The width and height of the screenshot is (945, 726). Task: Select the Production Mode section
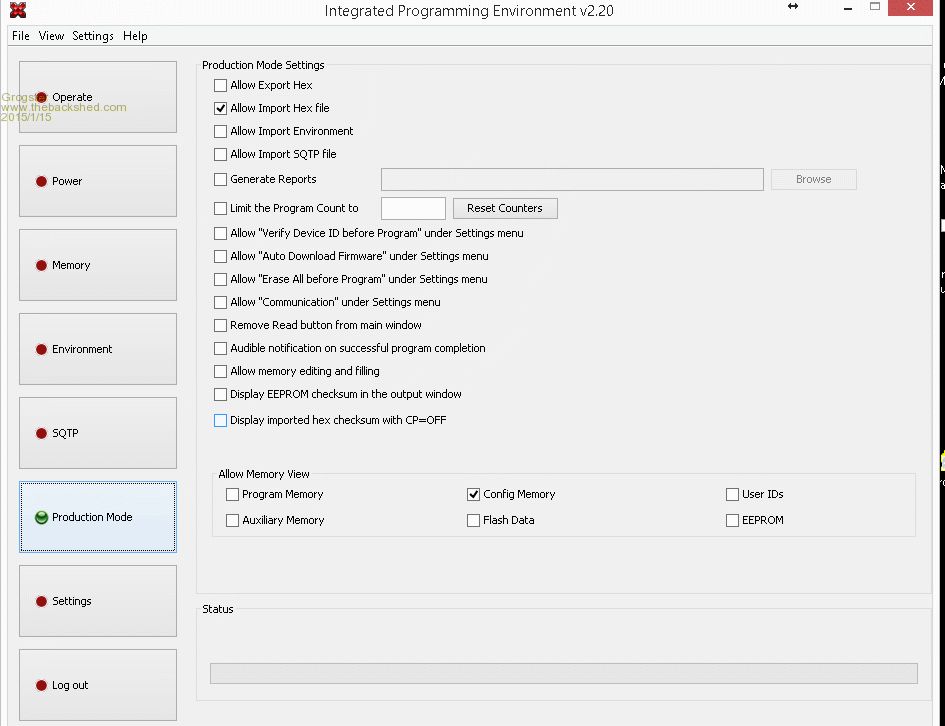click(x=97, y=517)
